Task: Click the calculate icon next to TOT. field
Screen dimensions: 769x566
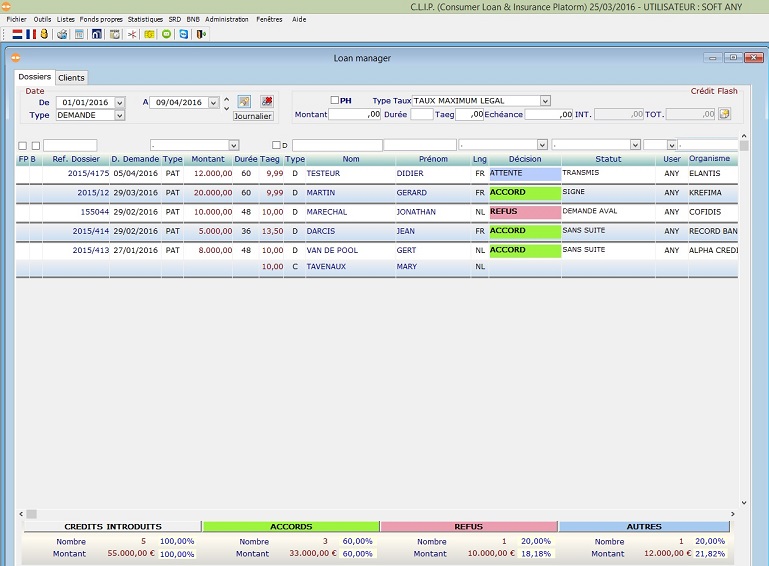Action: click(724, 115)
